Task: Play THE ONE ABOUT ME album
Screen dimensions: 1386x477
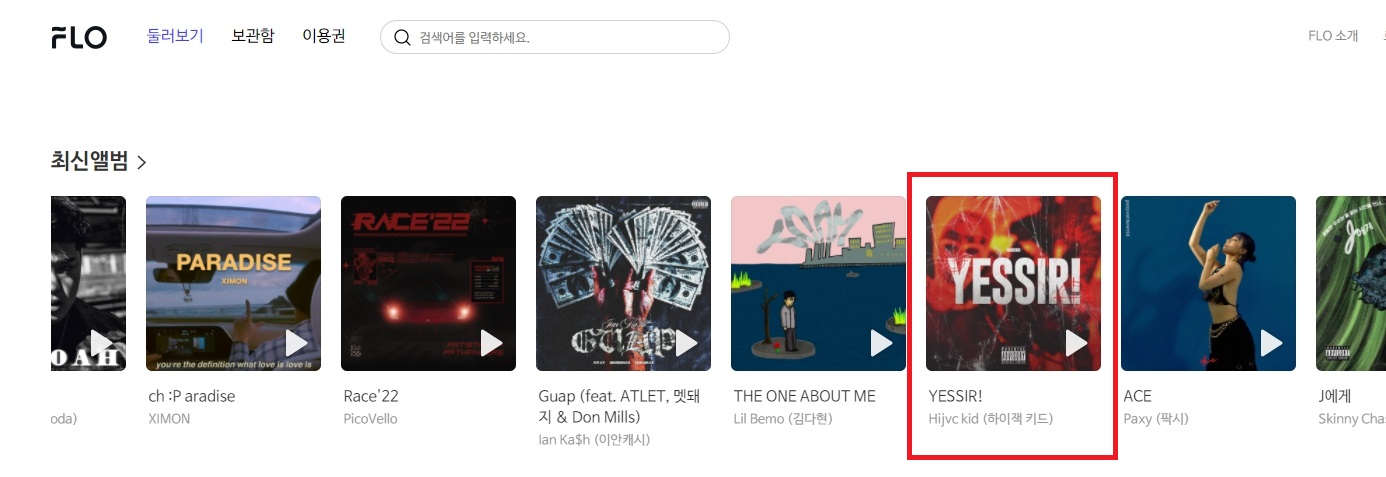Action: pyautogui.click(x=882, y=343)
